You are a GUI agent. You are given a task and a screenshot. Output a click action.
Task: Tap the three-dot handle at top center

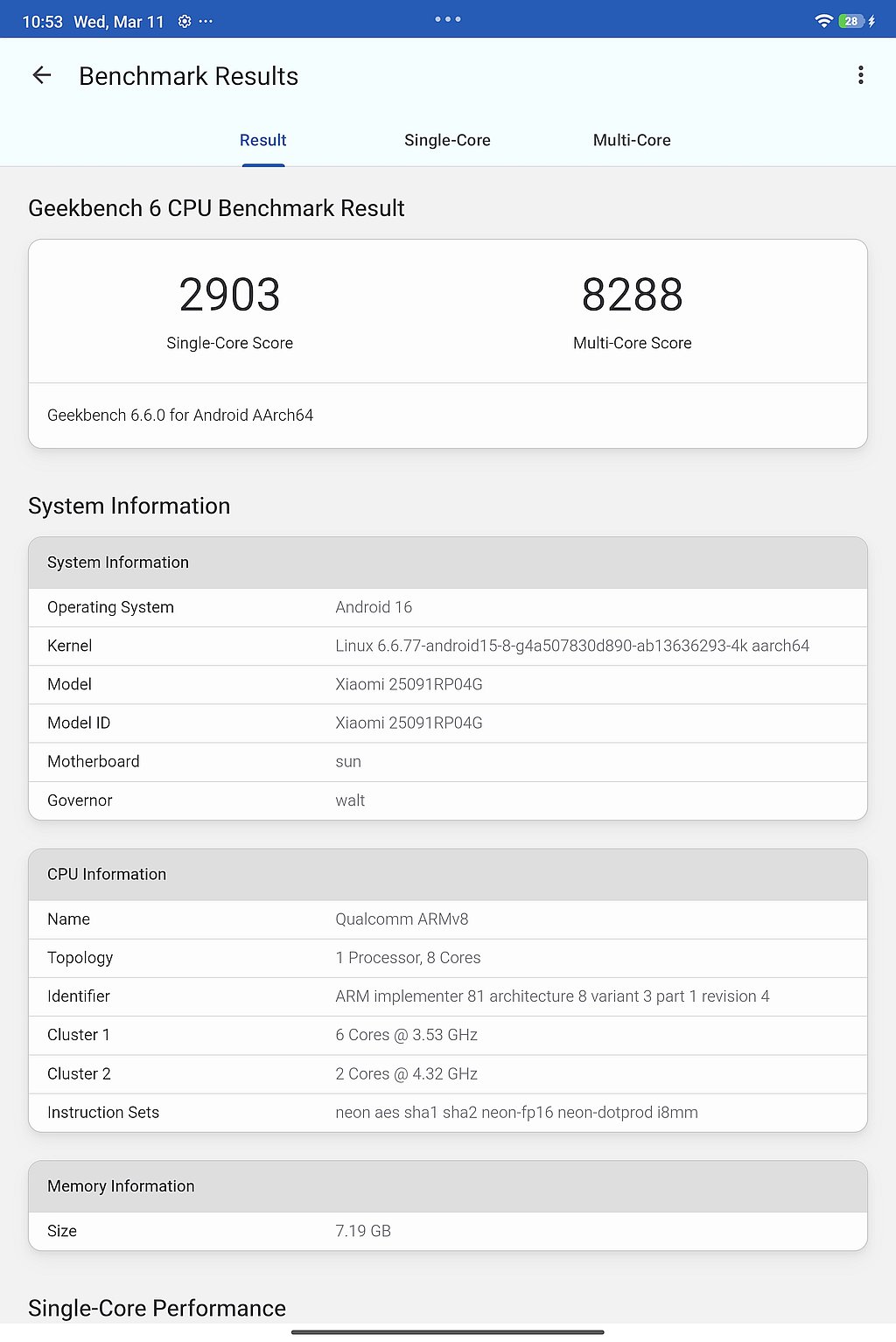click(447, 19)
